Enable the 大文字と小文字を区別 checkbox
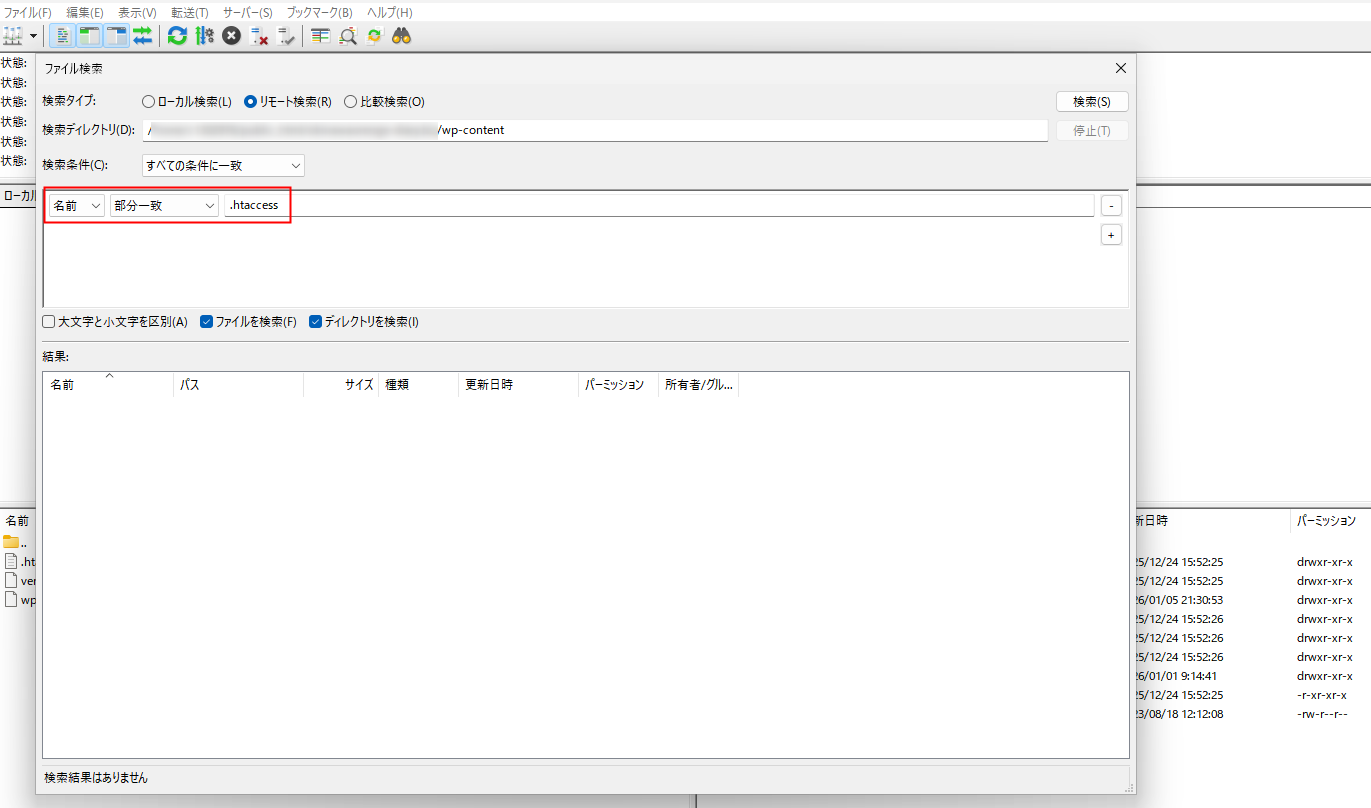1371x808 pixels. pyautogui.click(x=47, y=321)
